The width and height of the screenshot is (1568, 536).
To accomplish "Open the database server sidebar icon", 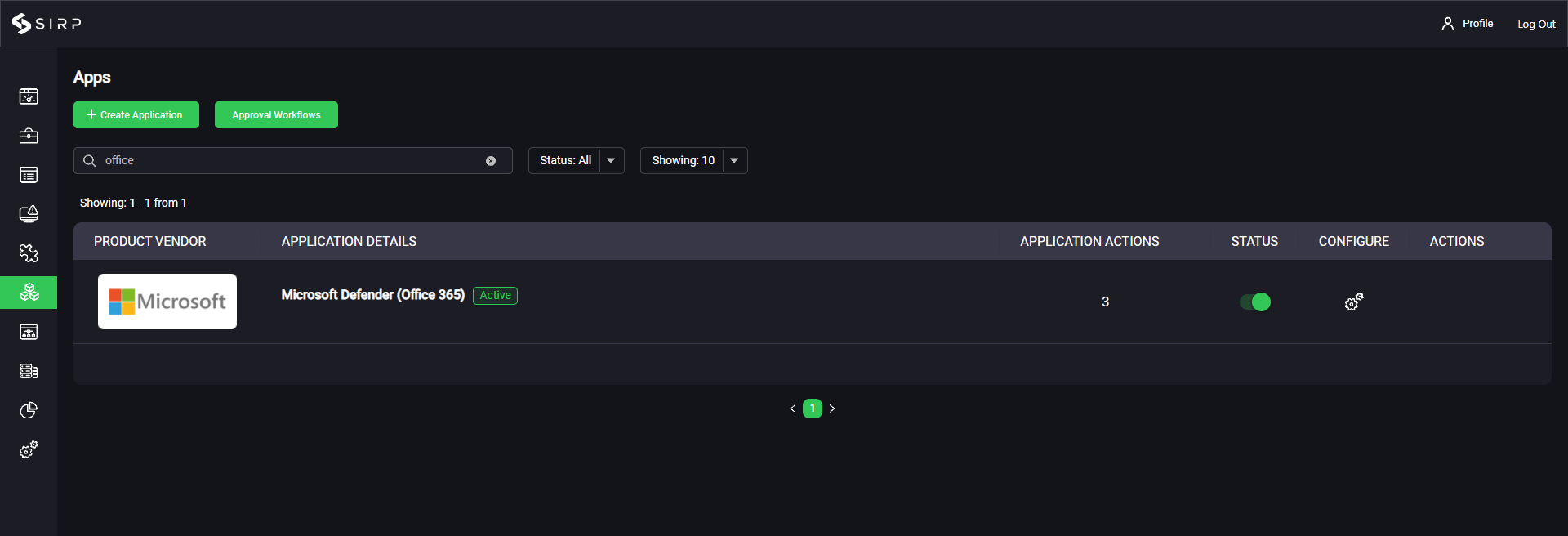I will [29, 371].
